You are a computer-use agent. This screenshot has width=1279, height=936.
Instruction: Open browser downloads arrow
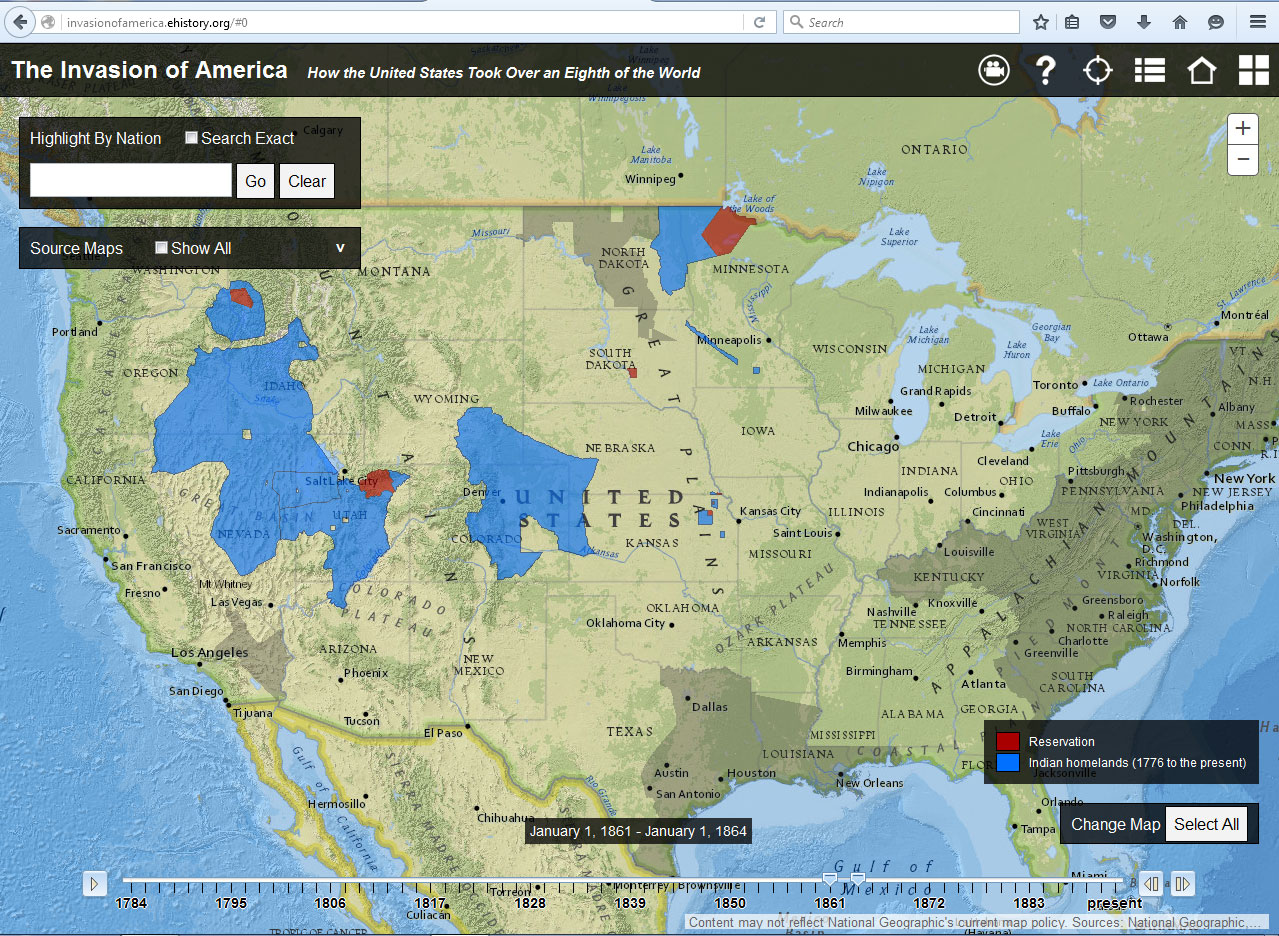(x=1144, y=22)
